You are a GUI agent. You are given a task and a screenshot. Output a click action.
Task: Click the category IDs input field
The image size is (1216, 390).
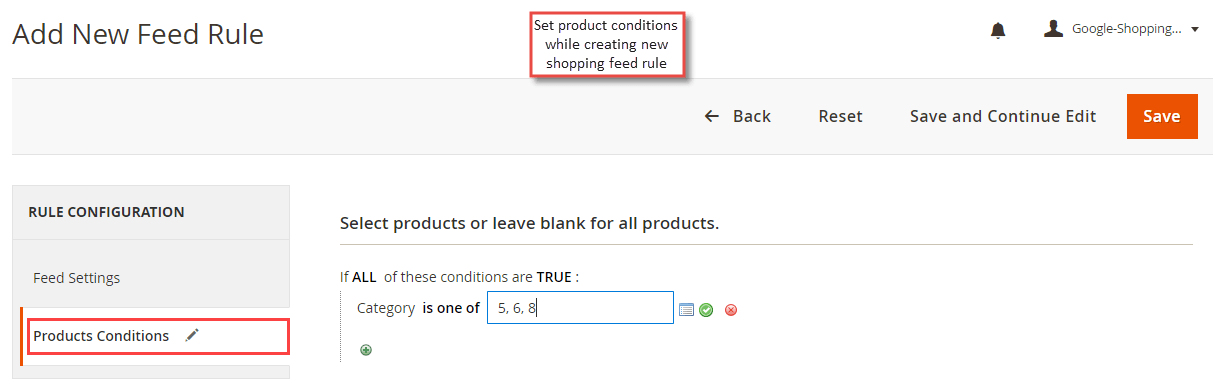580,308
